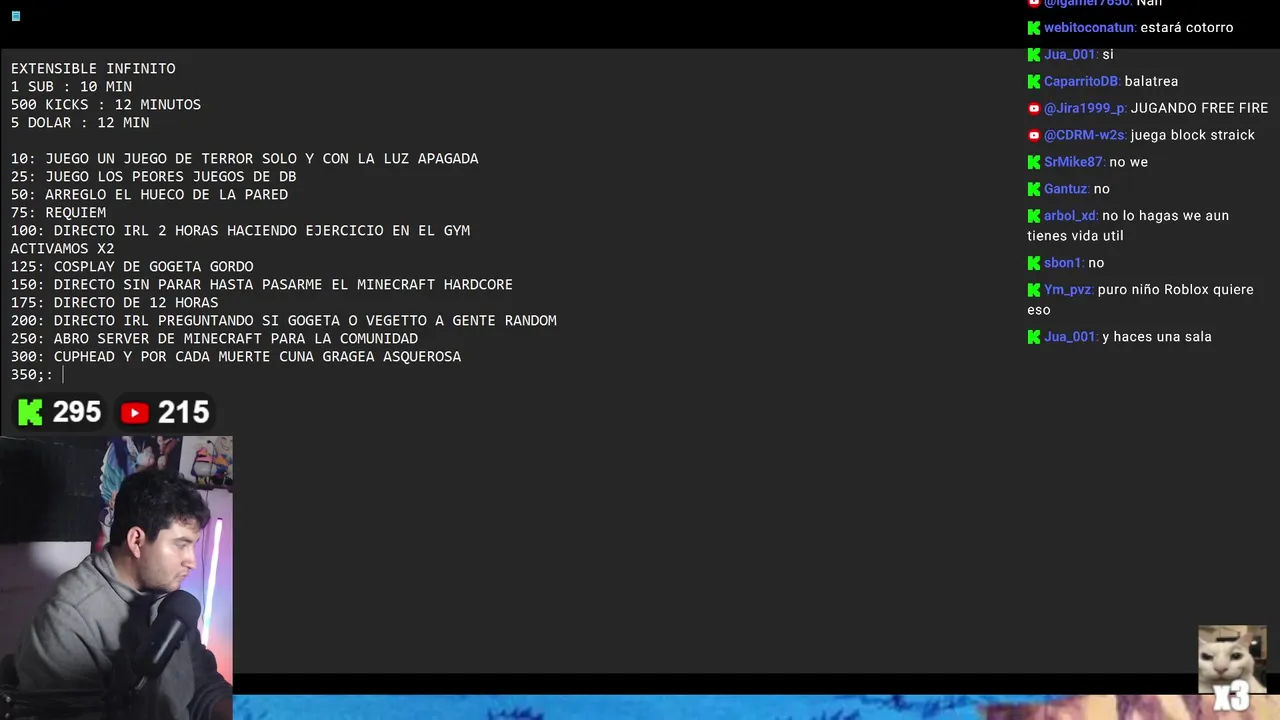This screenshot has width=1280, height=720.
Task: Click username webitoconatun in chat
Action: [1089, 28]
